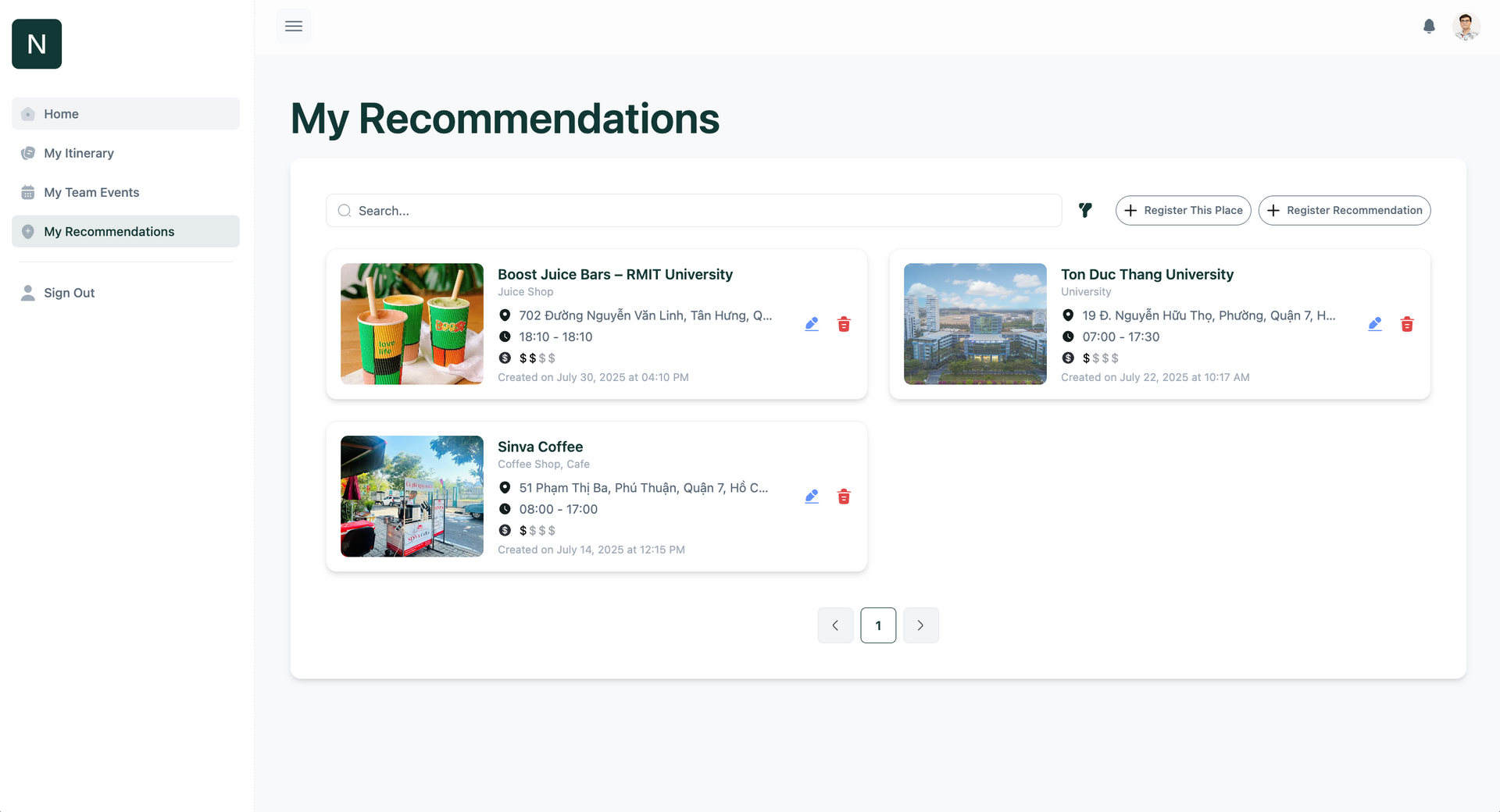Image resolution: width=1500 pixels, height=812 pixels.
Task: Click the location pin on Ton Duc Thang card
Action: (x=1068, y=315)
